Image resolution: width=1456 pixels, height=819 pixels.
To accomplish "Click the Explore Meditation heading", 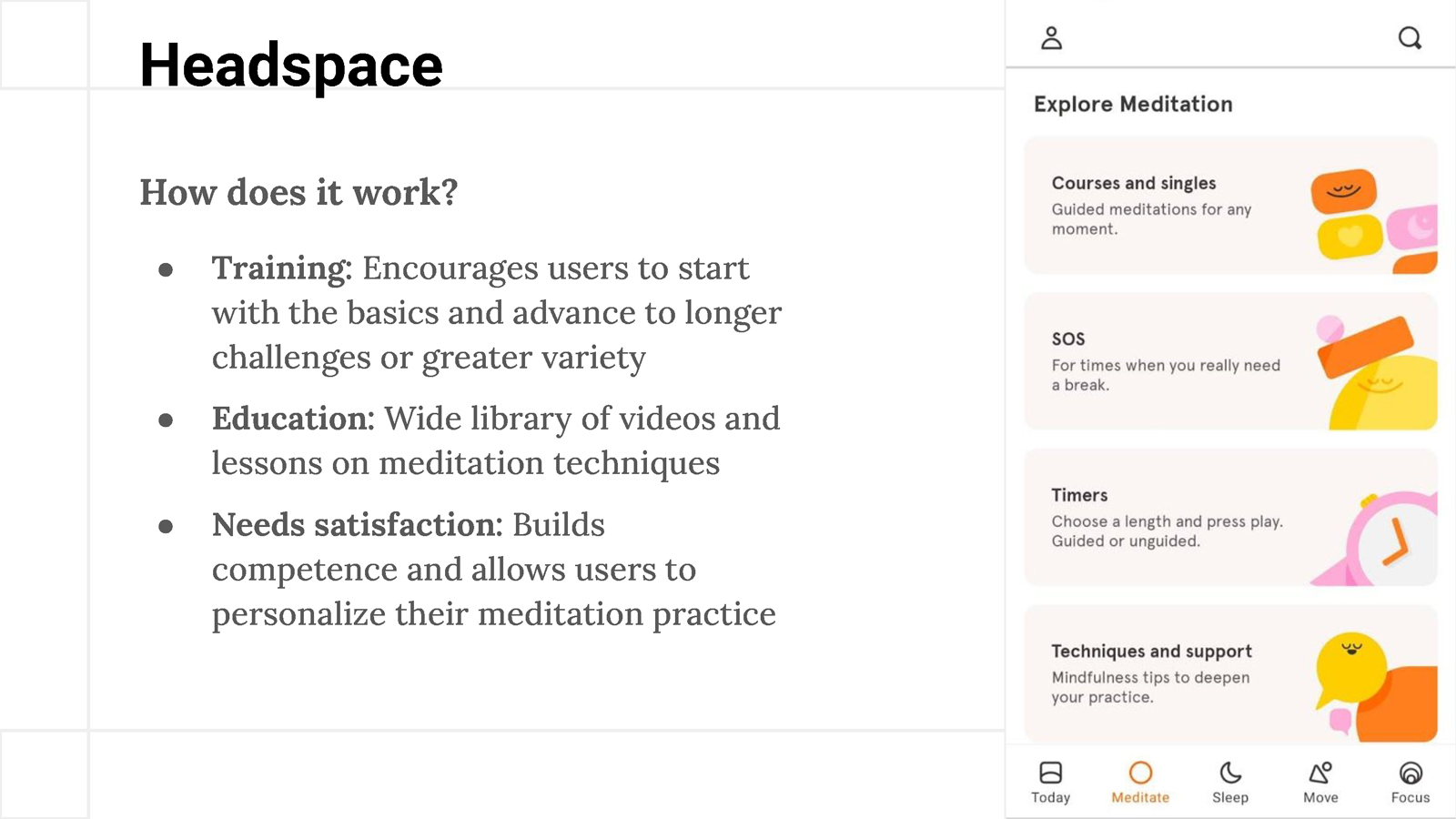I will tap(1133, 105).
